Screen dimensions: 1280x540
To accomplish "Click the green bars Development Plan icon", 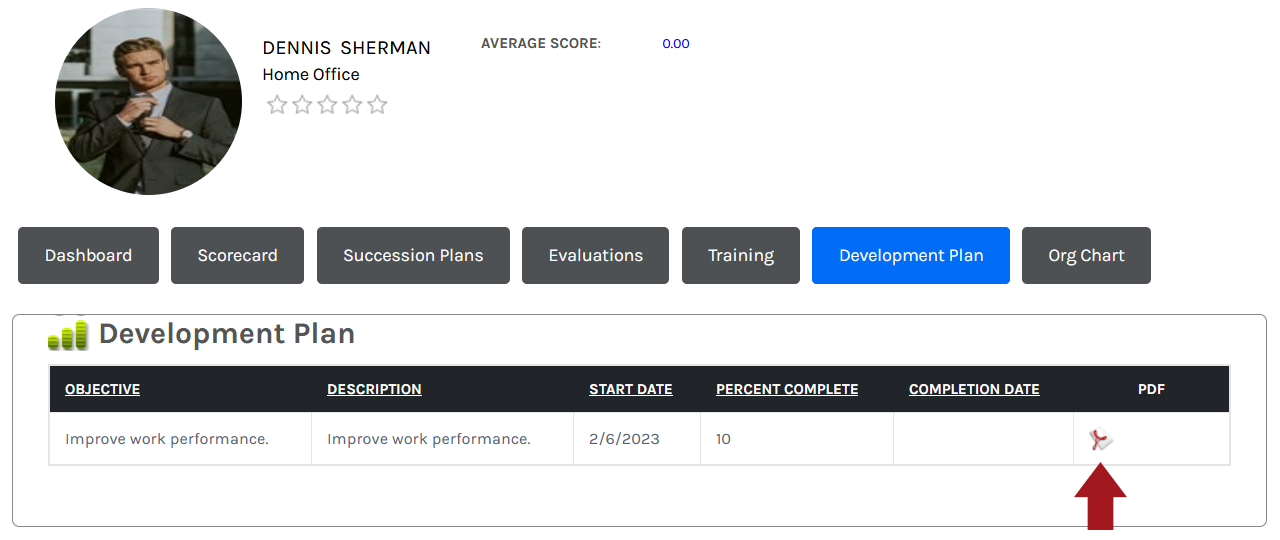I will click(x=68, y=335).
